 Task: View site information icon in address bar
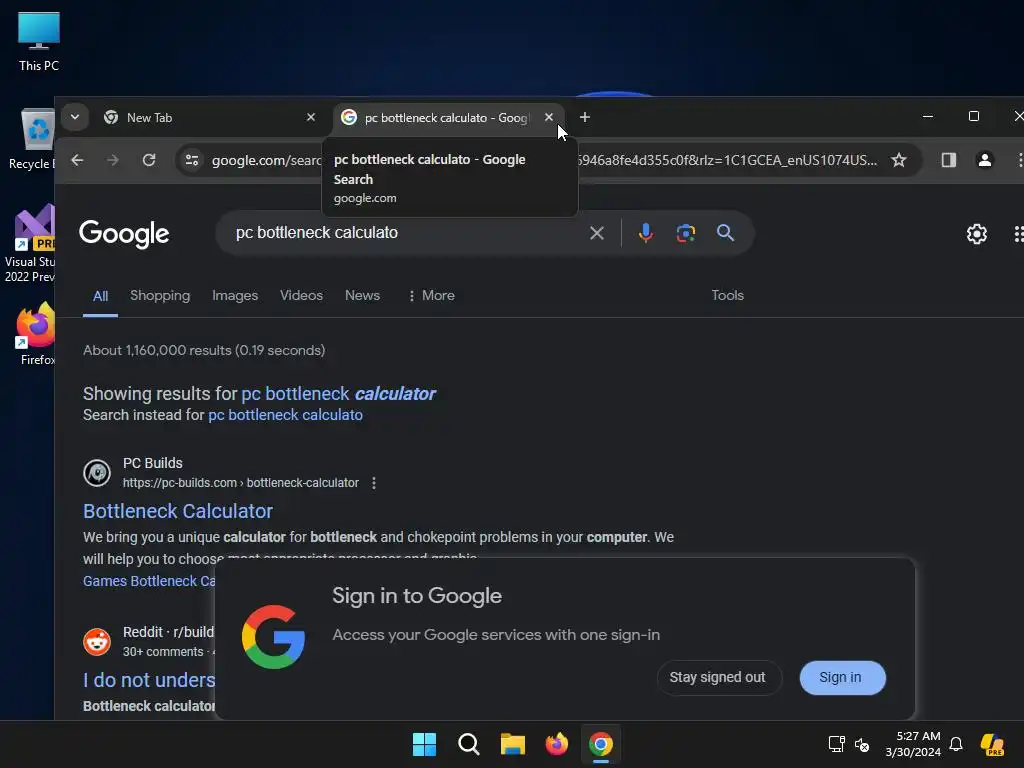coord(192,160)
